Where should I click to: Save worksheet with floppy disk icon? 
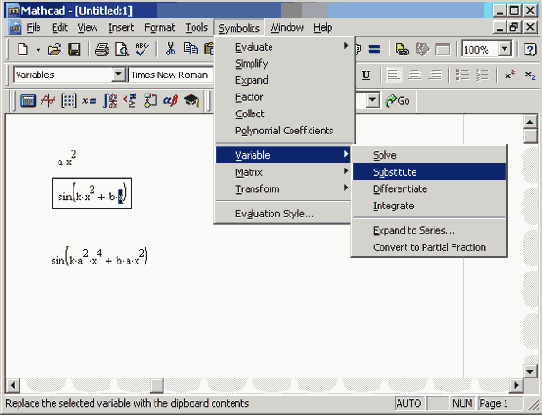click(x=74, y=49)
